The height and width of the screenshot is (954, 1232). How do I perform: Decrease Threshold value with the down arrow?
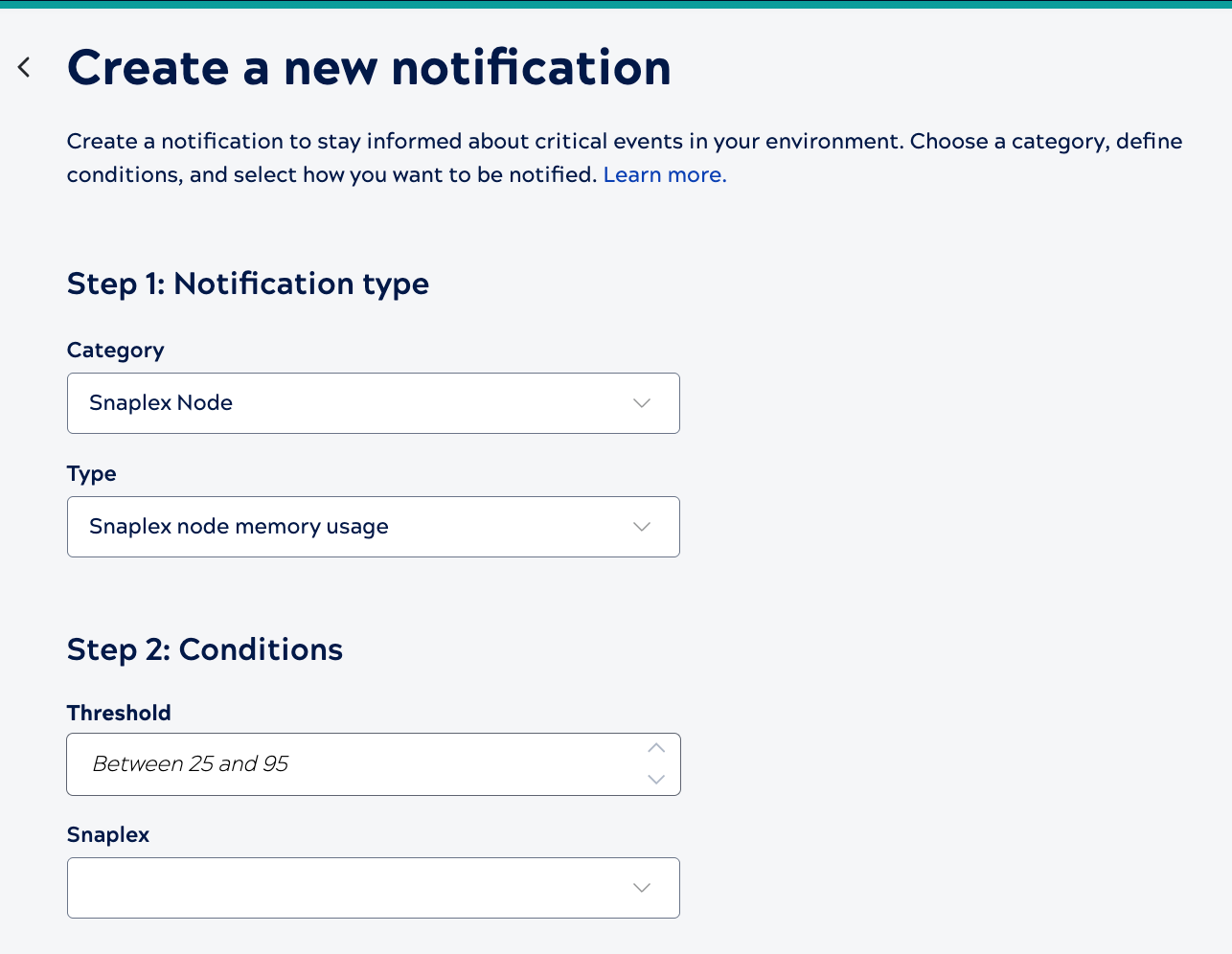[656, 780]
